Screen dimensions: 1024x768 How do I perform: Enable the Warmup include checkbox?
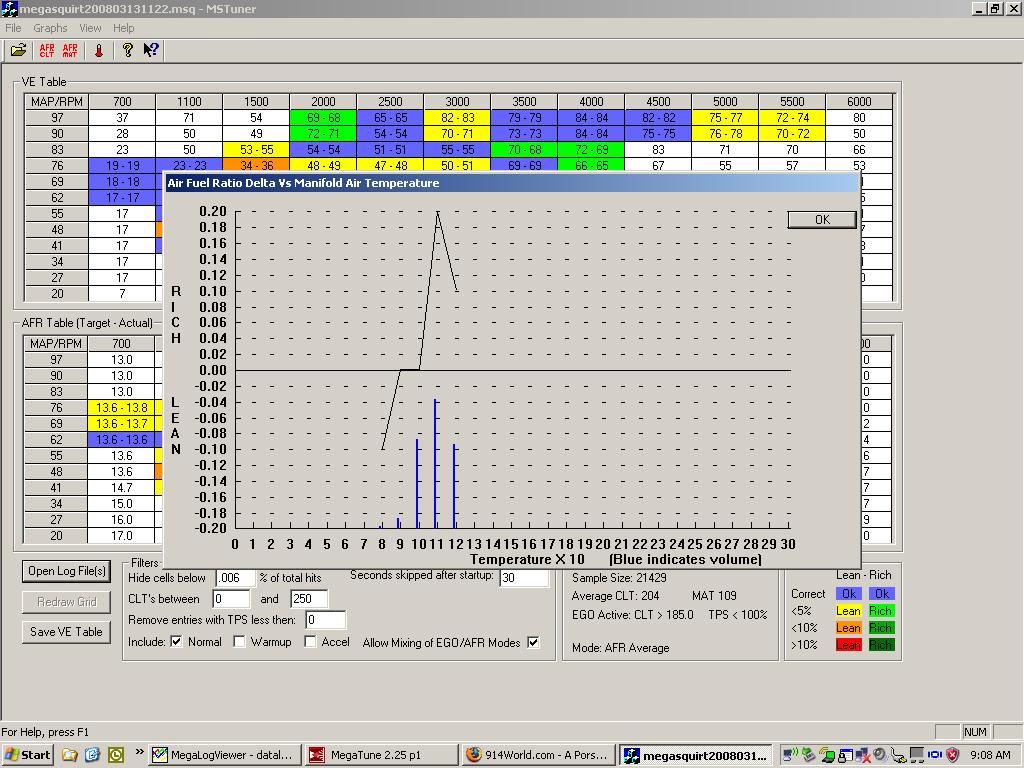point(240,642)
